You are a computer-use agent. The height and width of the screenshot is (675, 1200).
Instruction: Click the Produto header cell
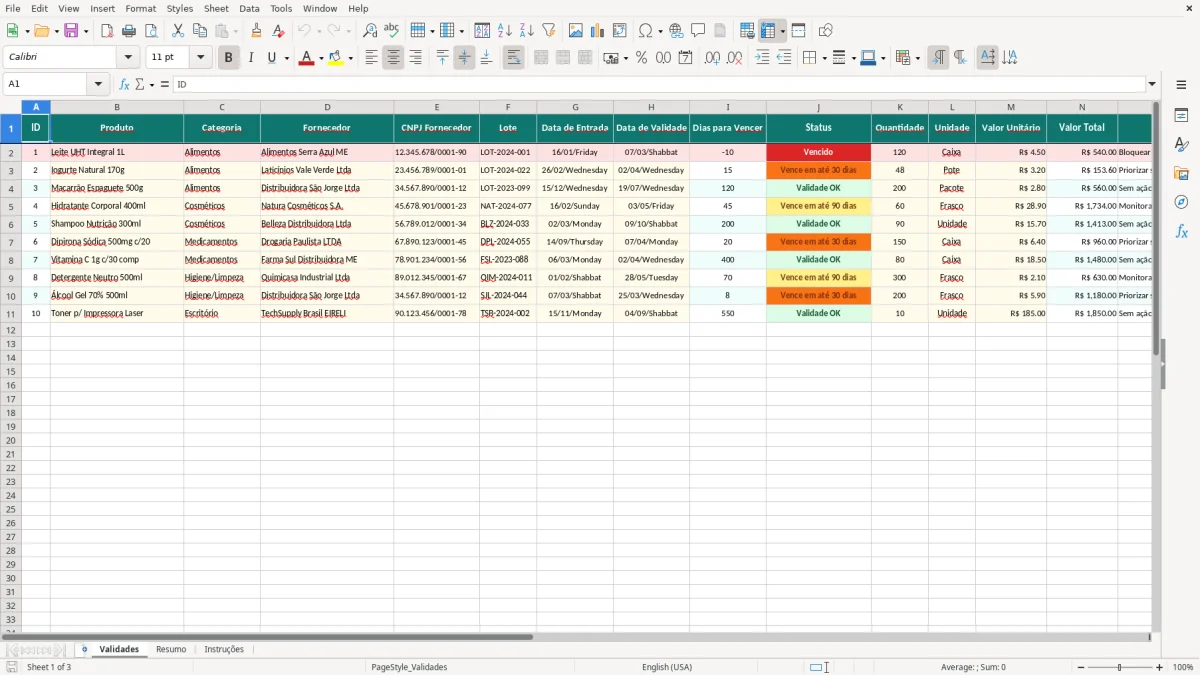pos(117,128)
